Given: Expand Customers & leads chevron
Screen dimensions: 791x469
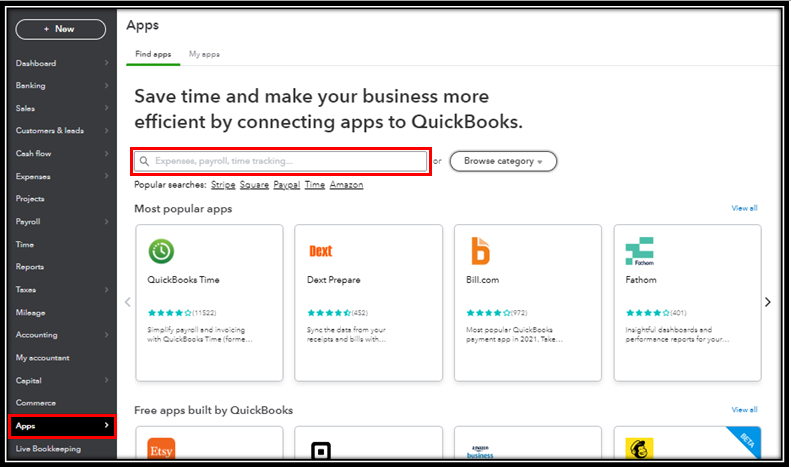Looking at the screenshot, I should coord(106,131).
